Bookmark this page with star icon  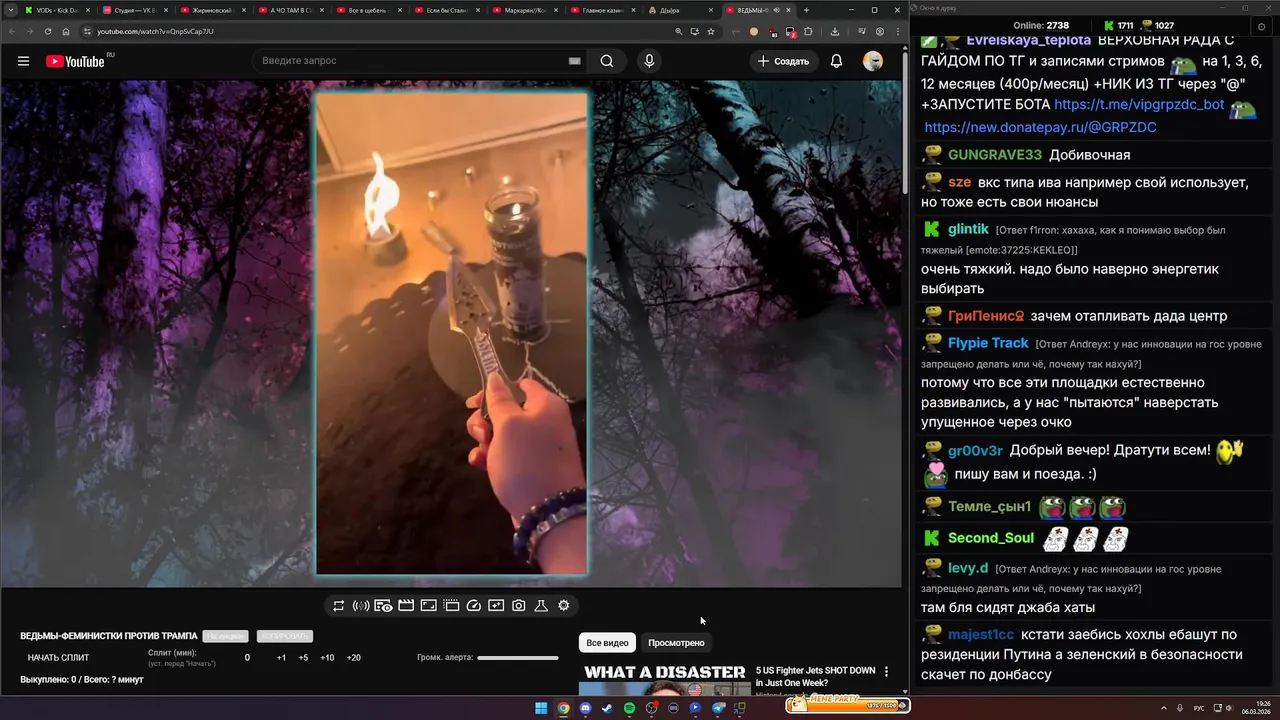click(711, 31)
